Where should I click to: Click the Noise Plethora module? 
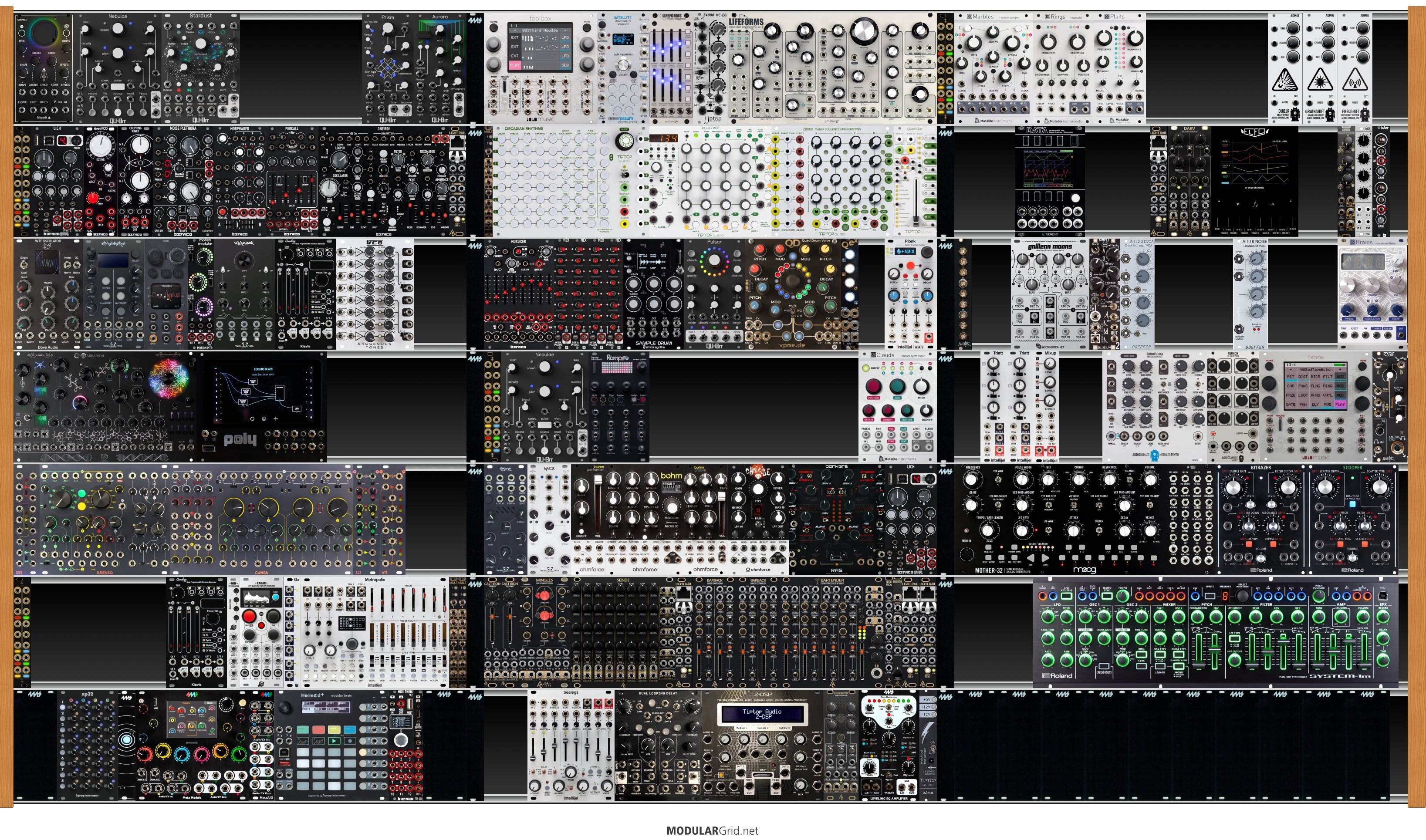(x=183, y=181)
